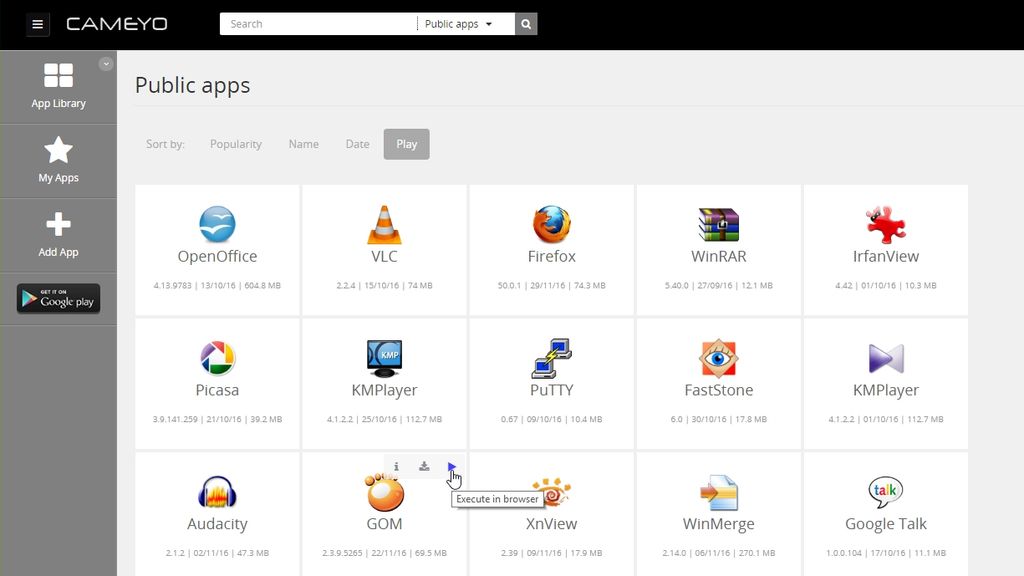Click the Add App plus icon
Screen dimensions: 1024x576
(x=59, y=225)
